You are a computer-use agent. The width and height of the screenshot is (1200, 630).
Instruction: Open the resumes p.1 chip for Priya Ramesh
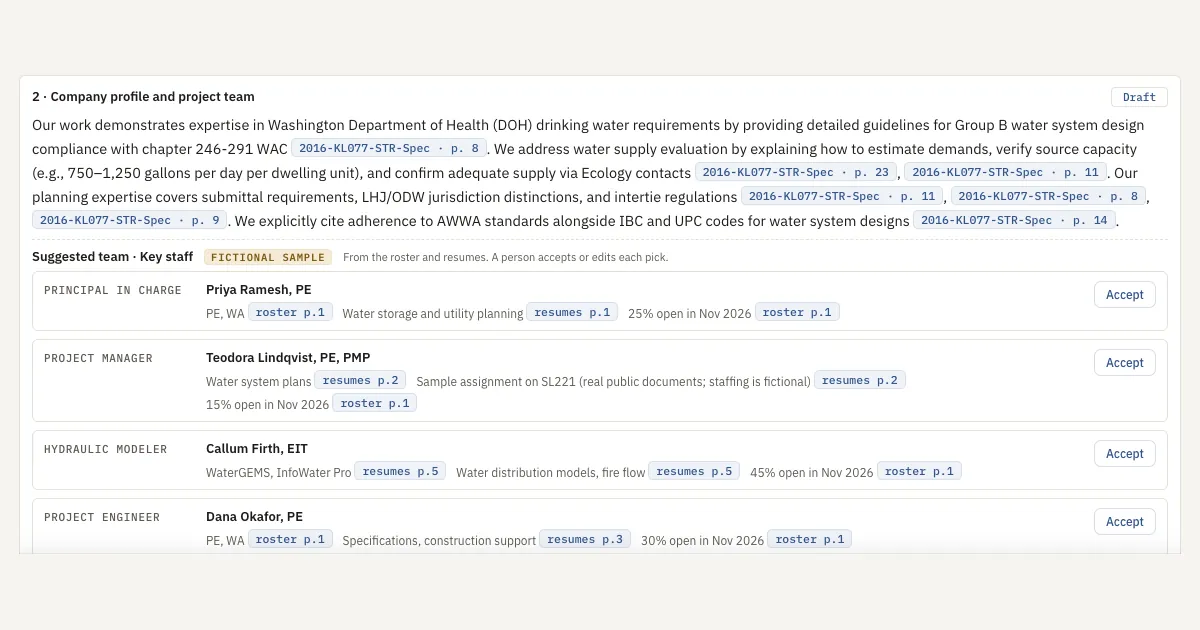pyautogui.click(x=572, y=312)
